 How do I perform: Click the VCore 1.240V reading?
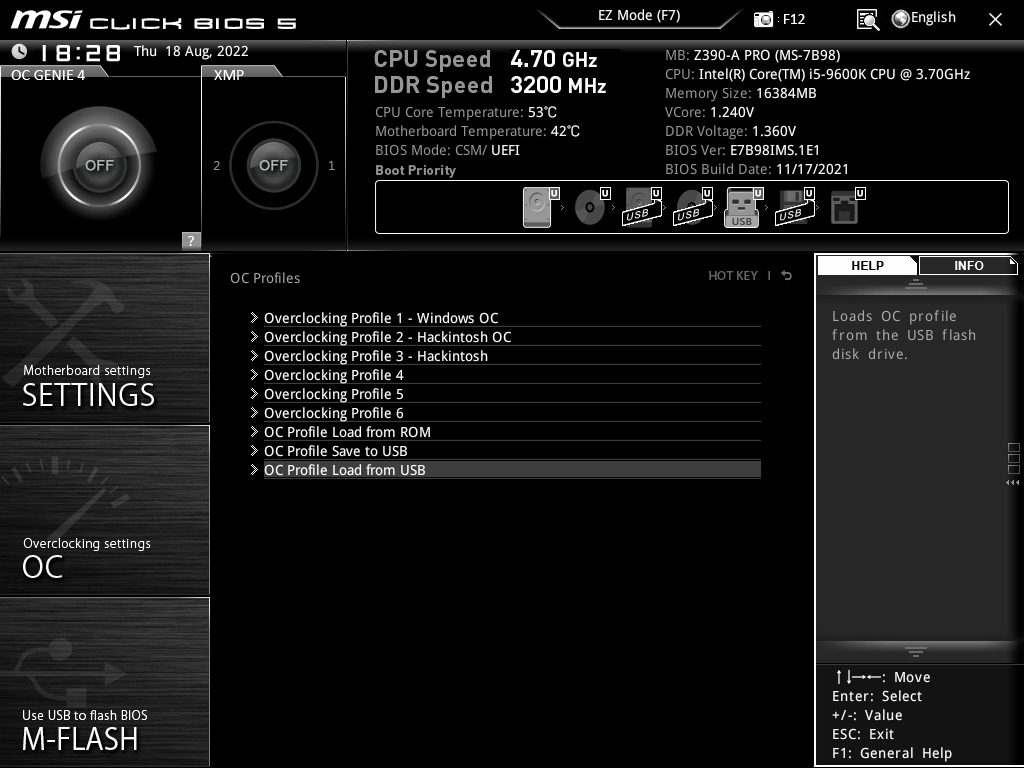pyautogui.click(x=709, y=112)
